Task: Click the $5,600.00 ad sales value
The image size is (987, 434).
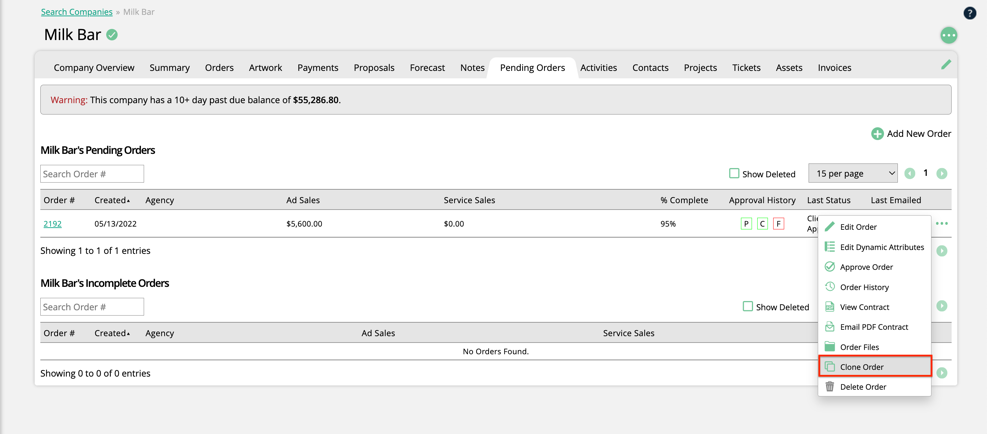Action: tap(304, 224)
